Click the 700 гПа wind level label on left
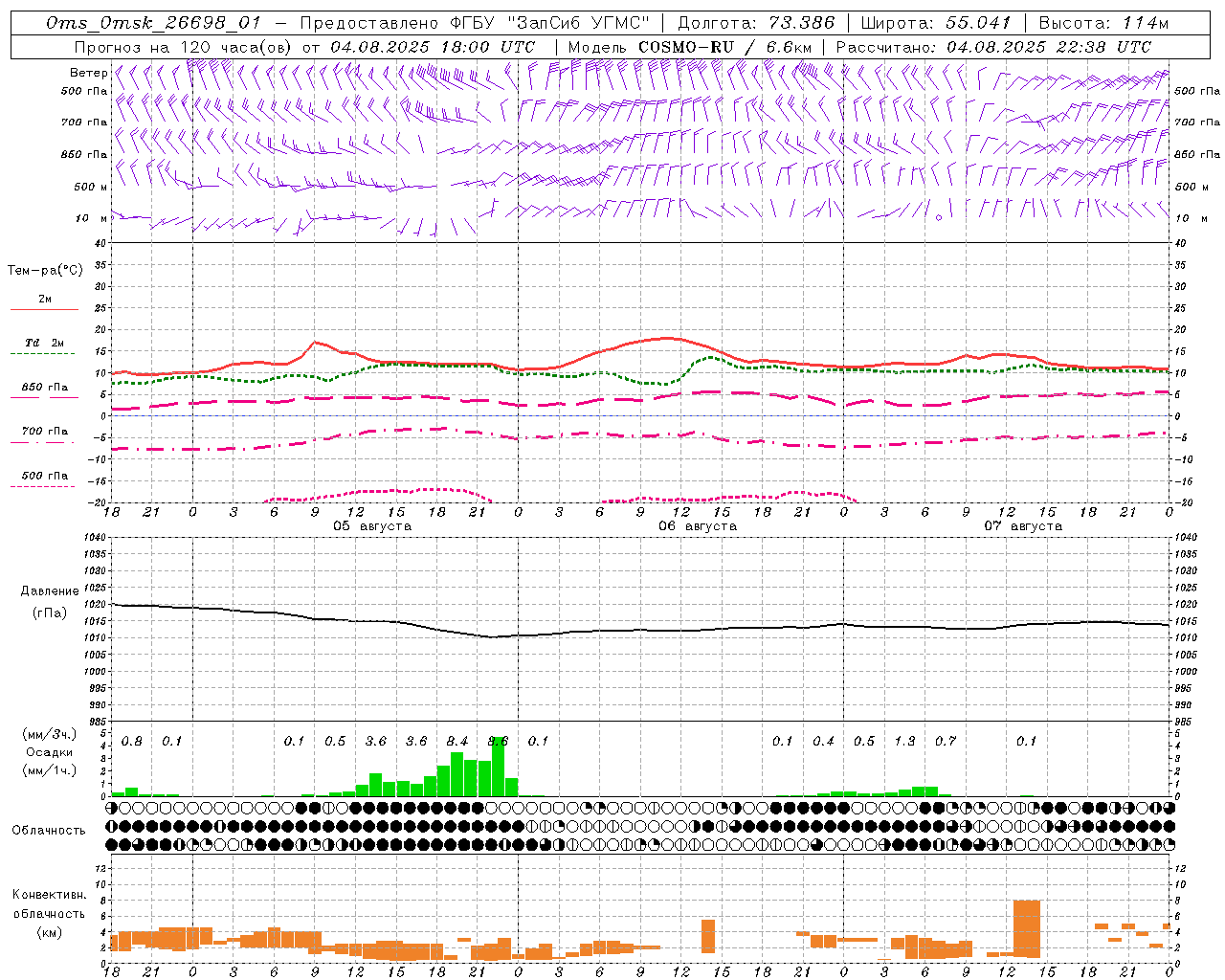 click(84, 122)
